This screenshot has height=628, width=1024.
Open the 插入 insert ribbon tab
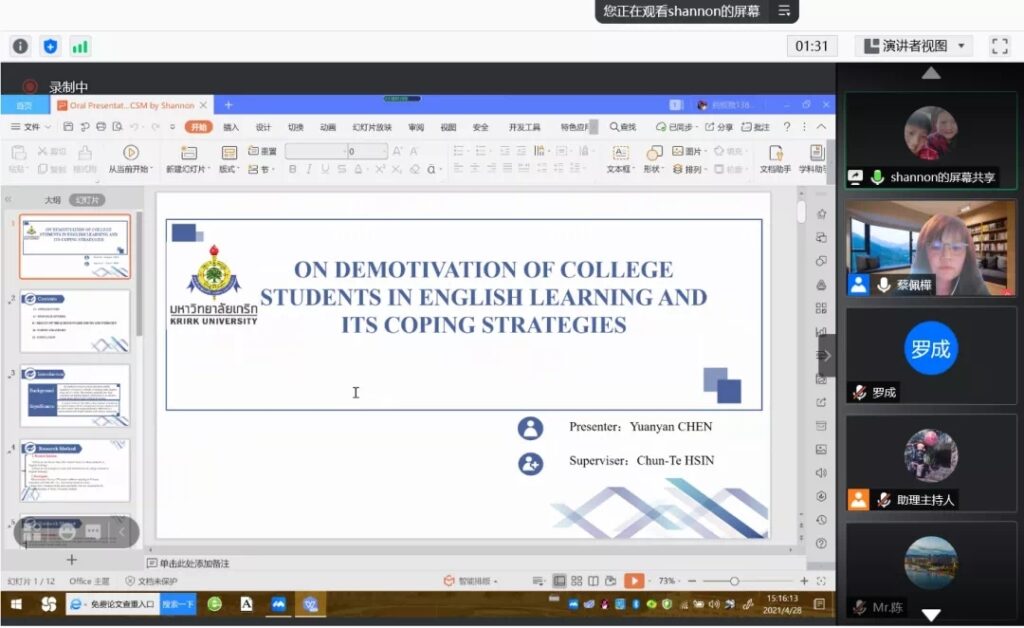(231, 127)
